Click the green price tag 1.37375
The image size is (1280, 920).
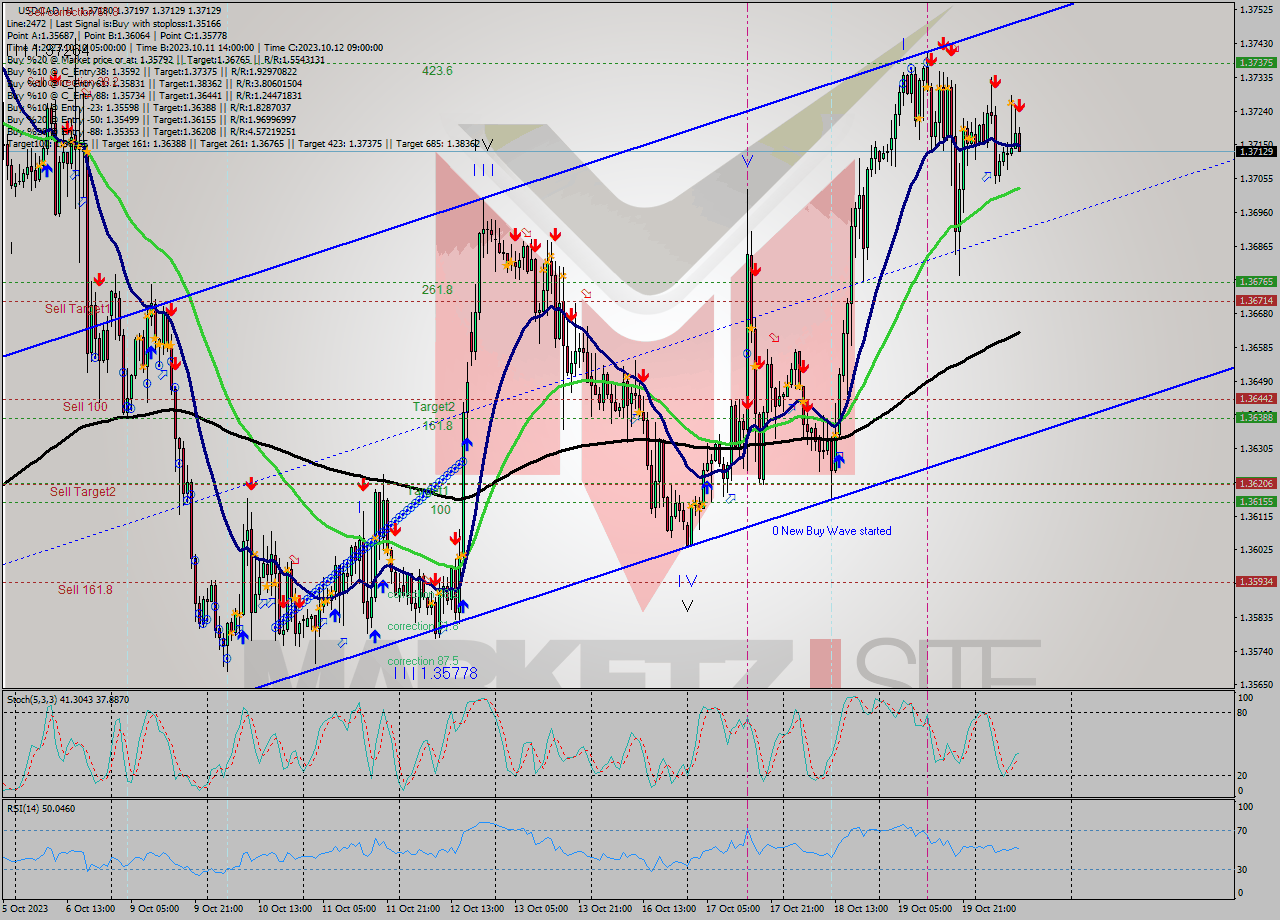pos(1256,62)
